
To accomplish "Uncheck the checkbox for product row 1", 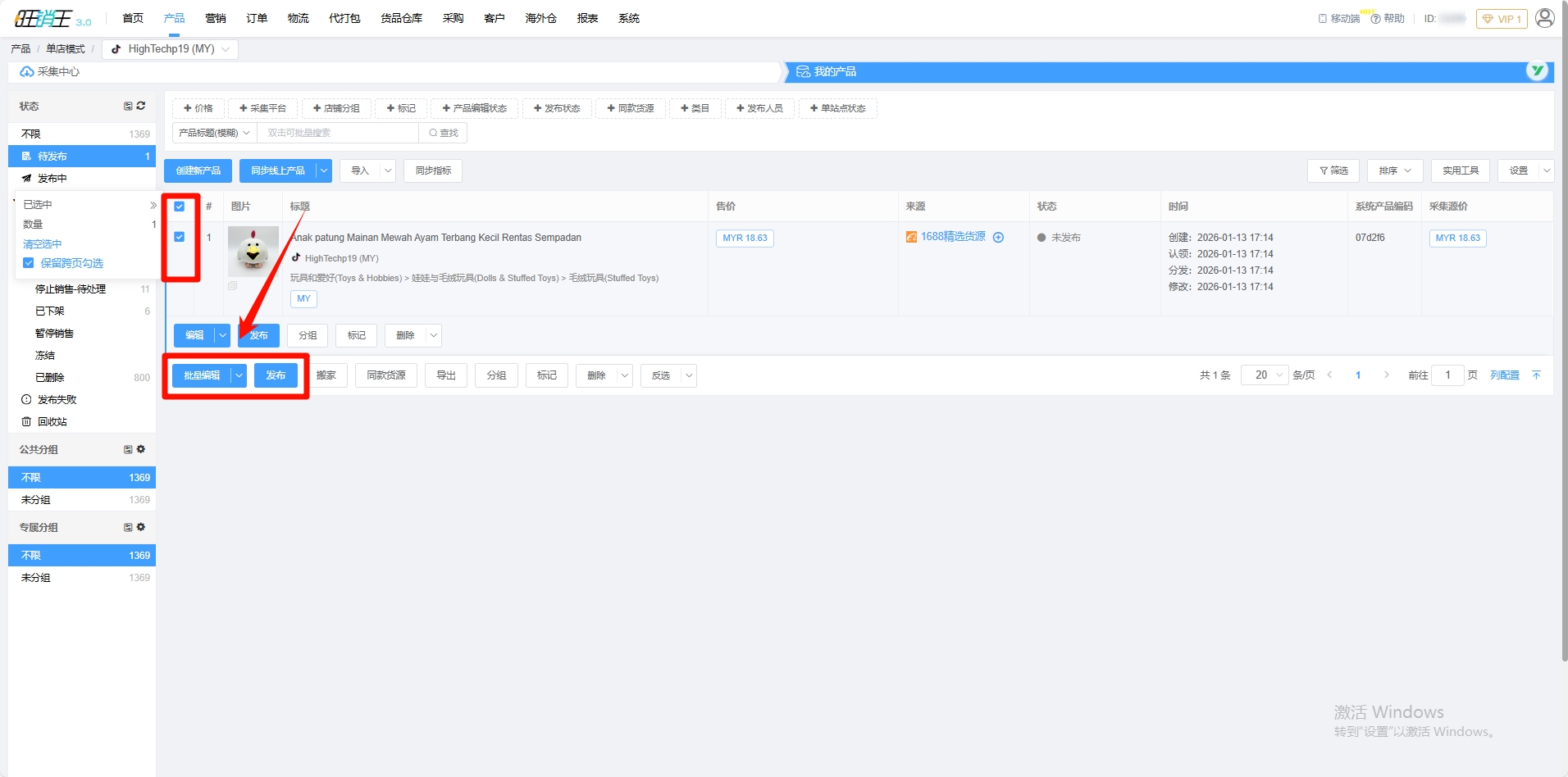I will pyautogui.click(x=180, y=237).
